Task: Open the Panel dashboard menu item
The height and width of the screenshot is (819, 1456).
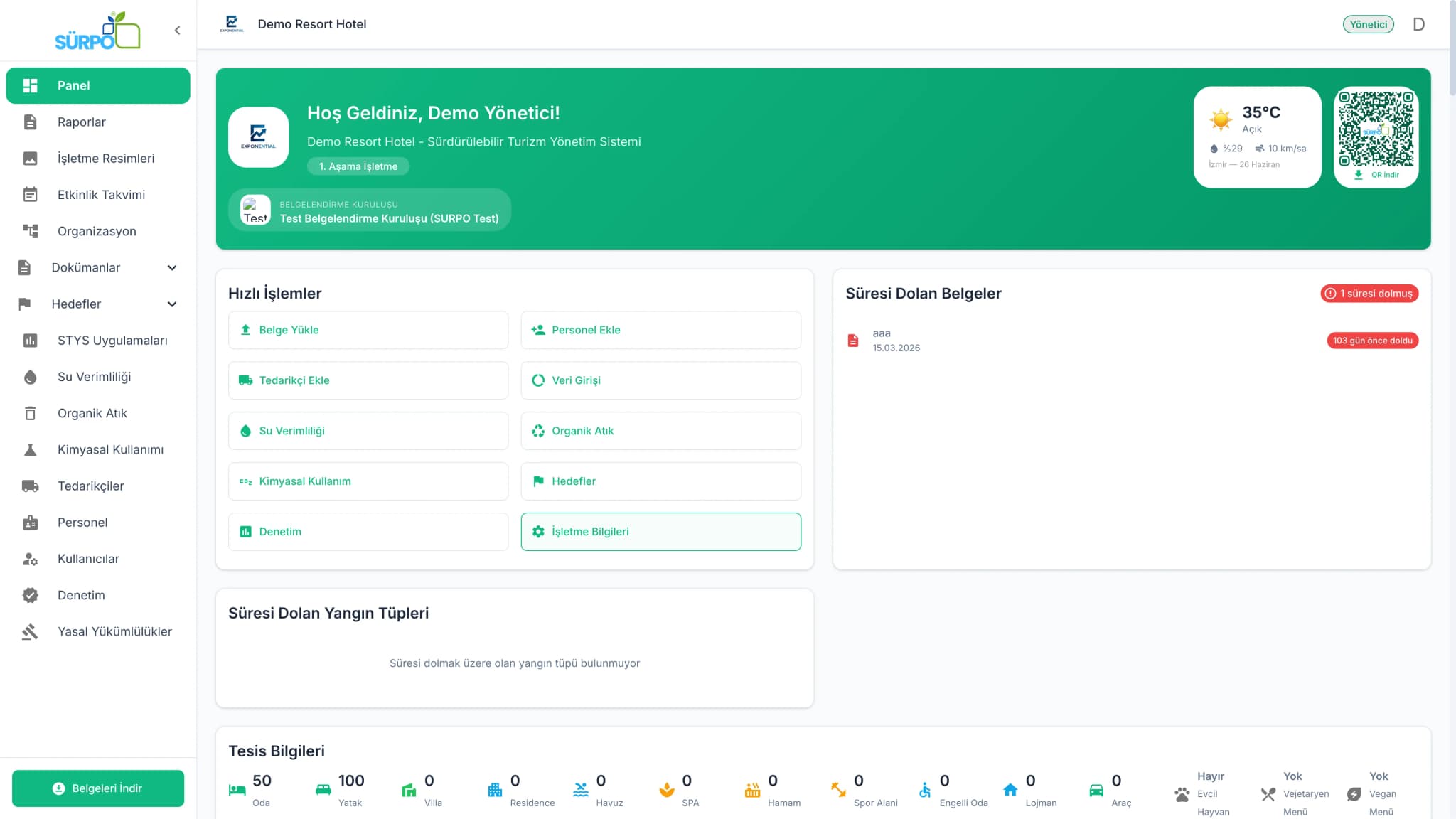Action: coord(98,85)
